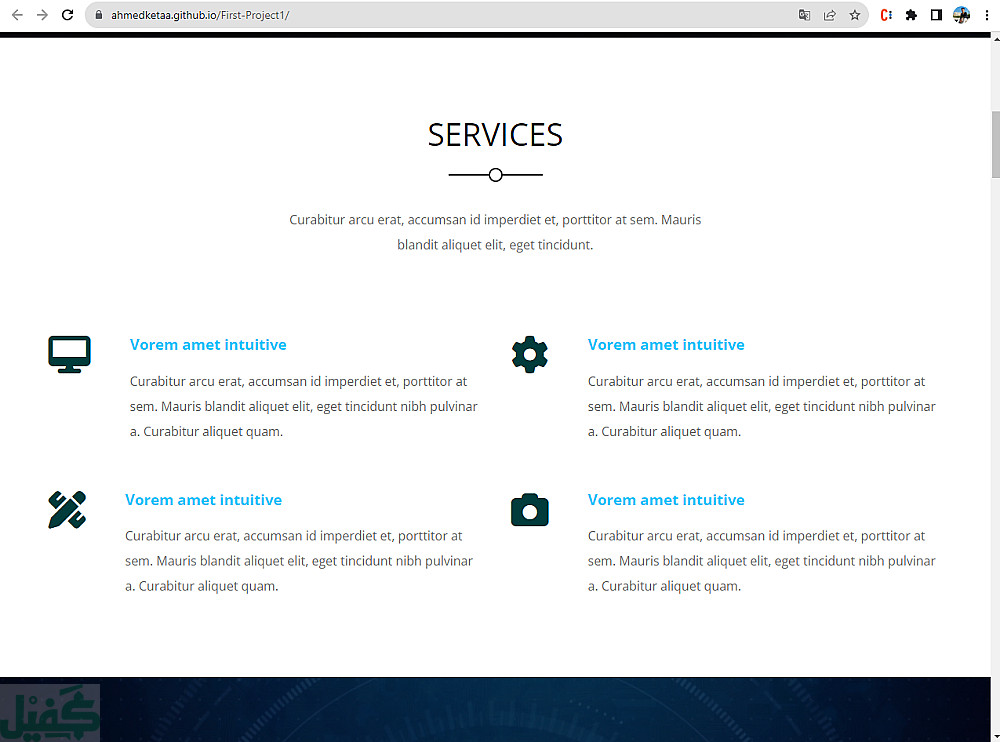
Task: Reload the page with the refresh icon
Action: 67,15
